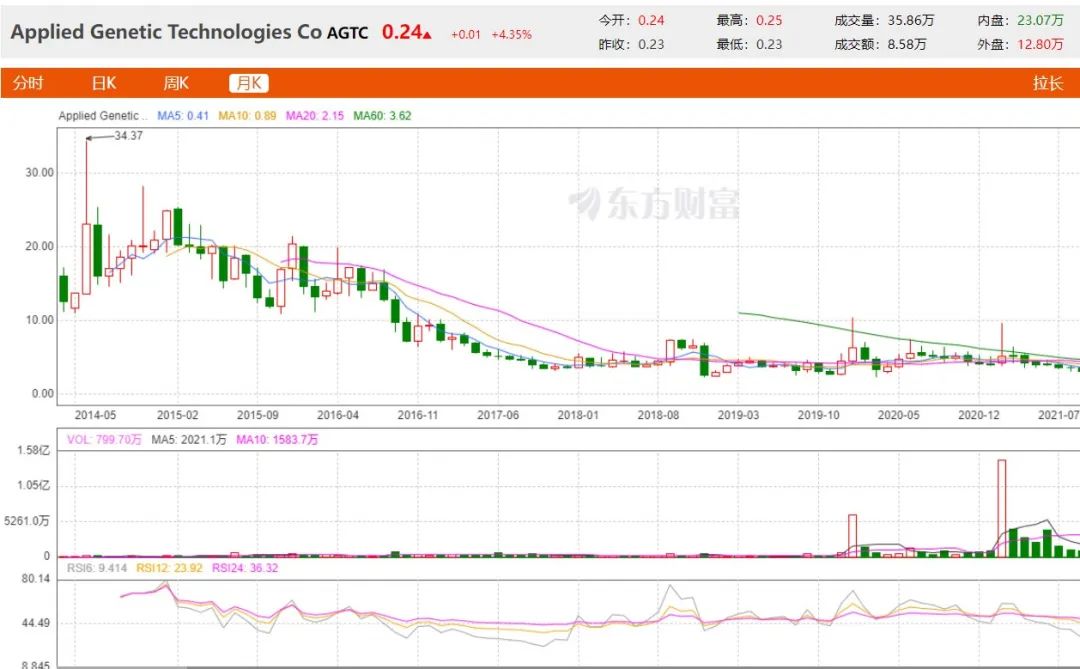Click the 2019-10 date axis label
The height and width of the screenshot is (669, 1080).
pyautogui.click(x=818, y=415)
